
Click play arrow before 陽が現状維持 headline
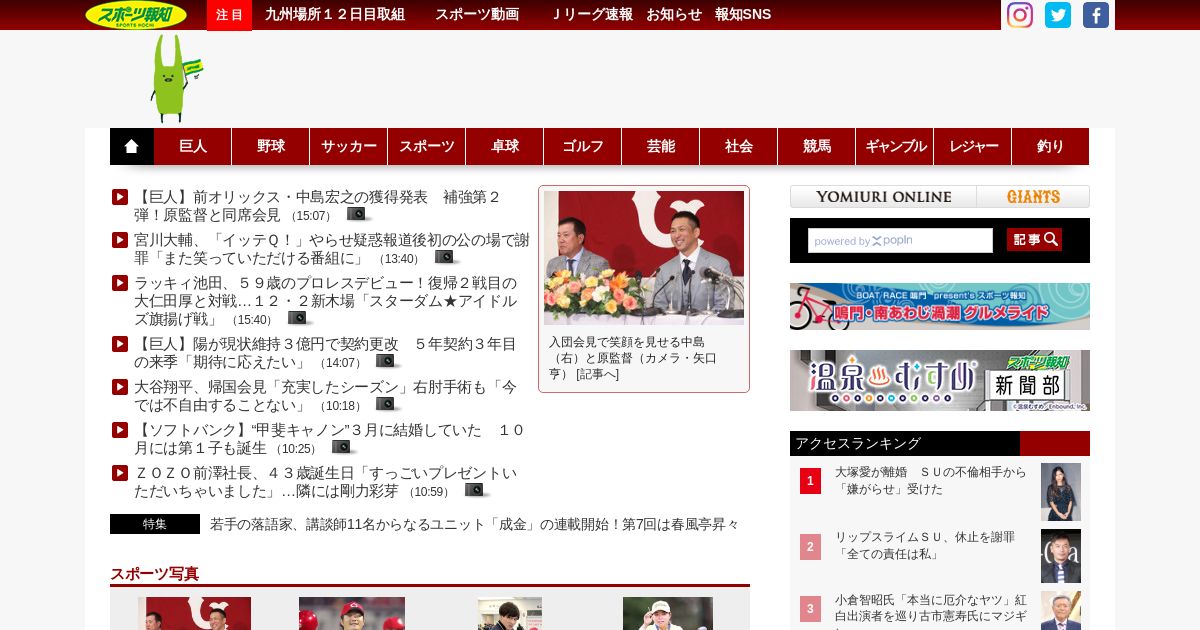click(120, 344)
